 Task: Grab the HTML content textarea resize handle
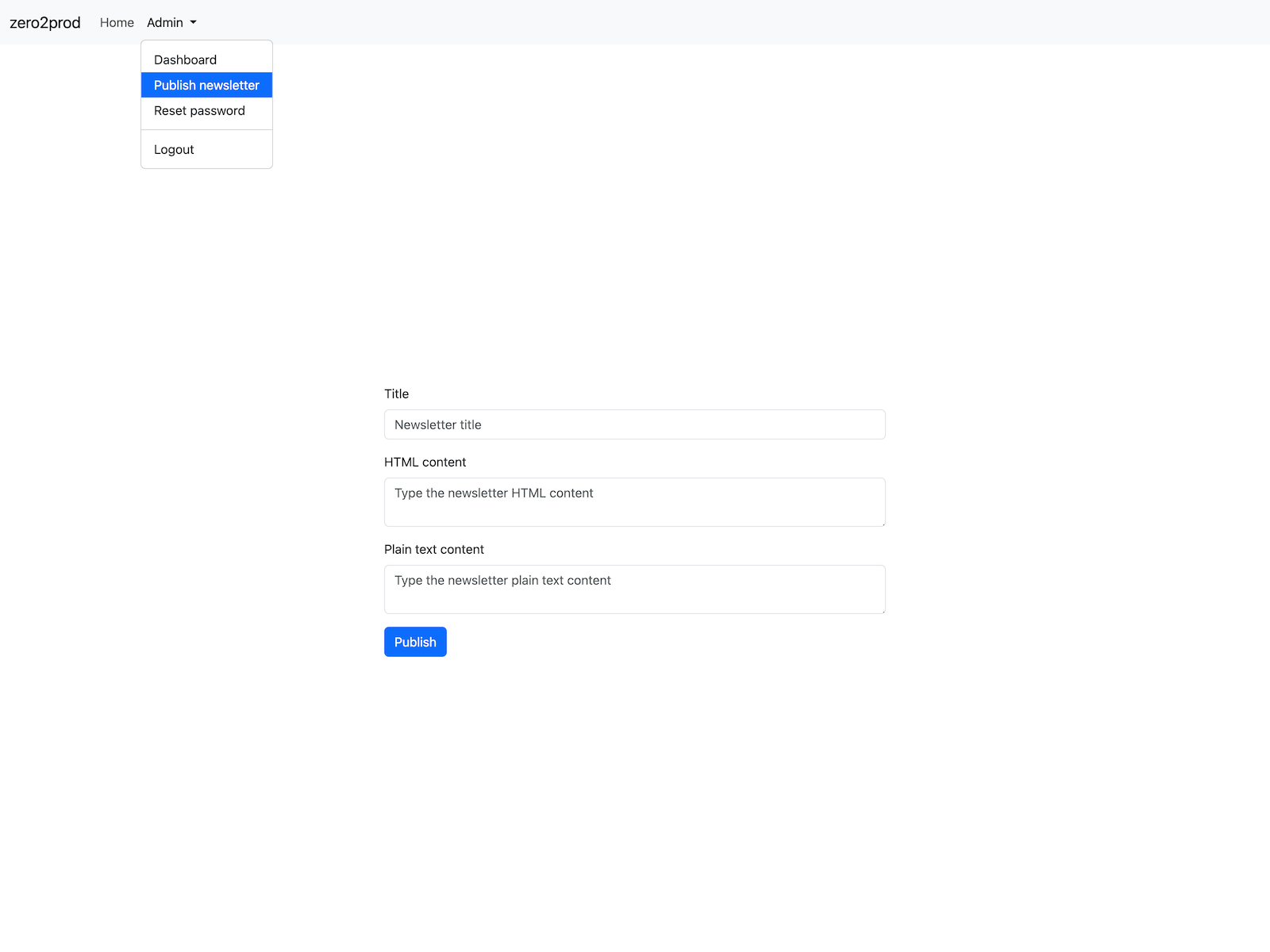click(882, 523)
